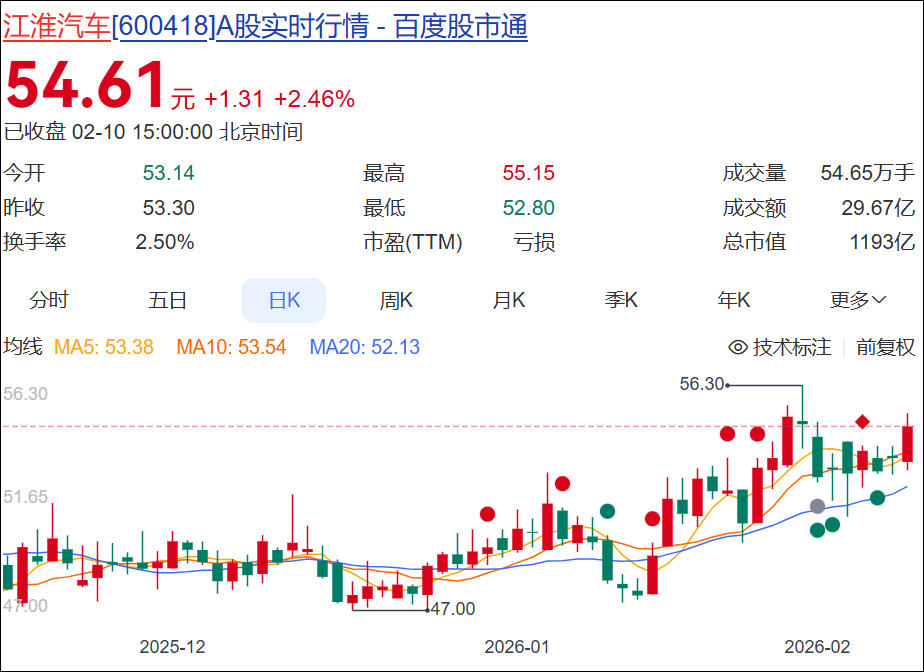924x672 pixels.
Task: Select the 周K weekly chart tab
Action: pyautogui.click(x=396, y=300)
